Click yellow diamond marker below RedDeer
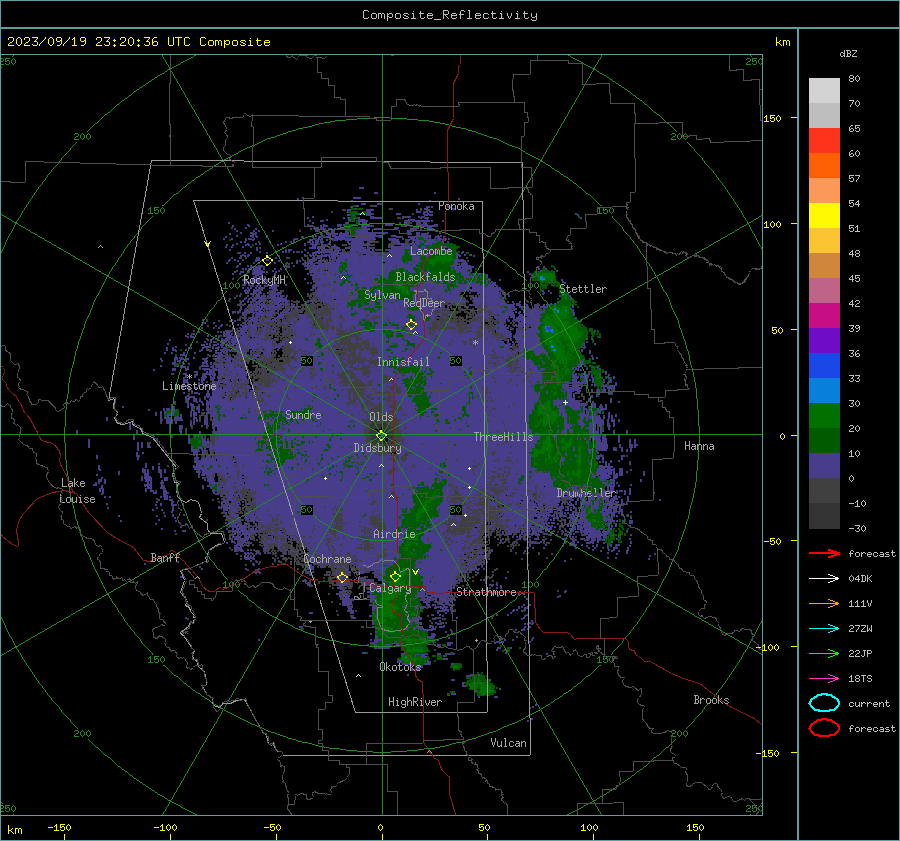Viewport: 900px width, 841px height. pyautogui.click(x=411, y=325)
